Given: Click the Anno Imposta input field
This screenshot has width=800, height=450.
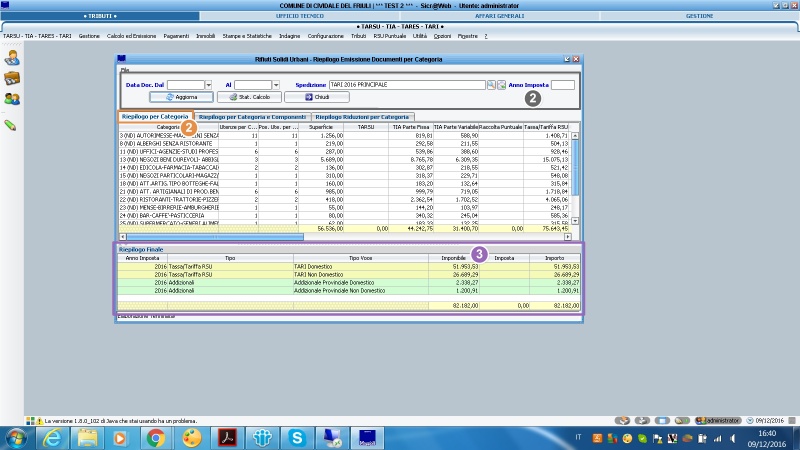Looking at the screenshot, I should [x=563, y=86].
